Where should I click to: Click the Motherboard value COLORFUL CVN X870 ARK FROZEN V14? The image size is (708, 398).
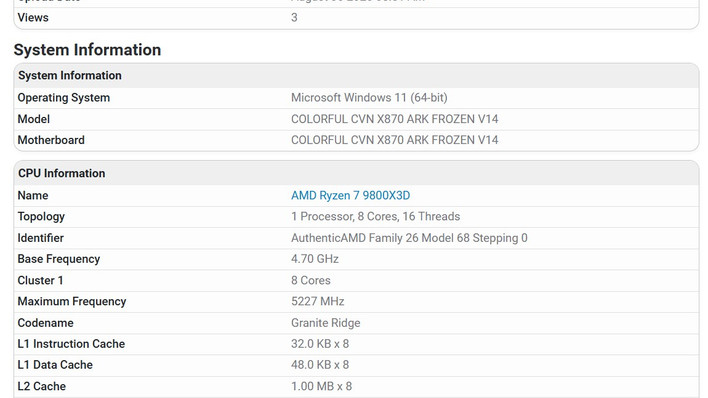(x=395, y=140)
